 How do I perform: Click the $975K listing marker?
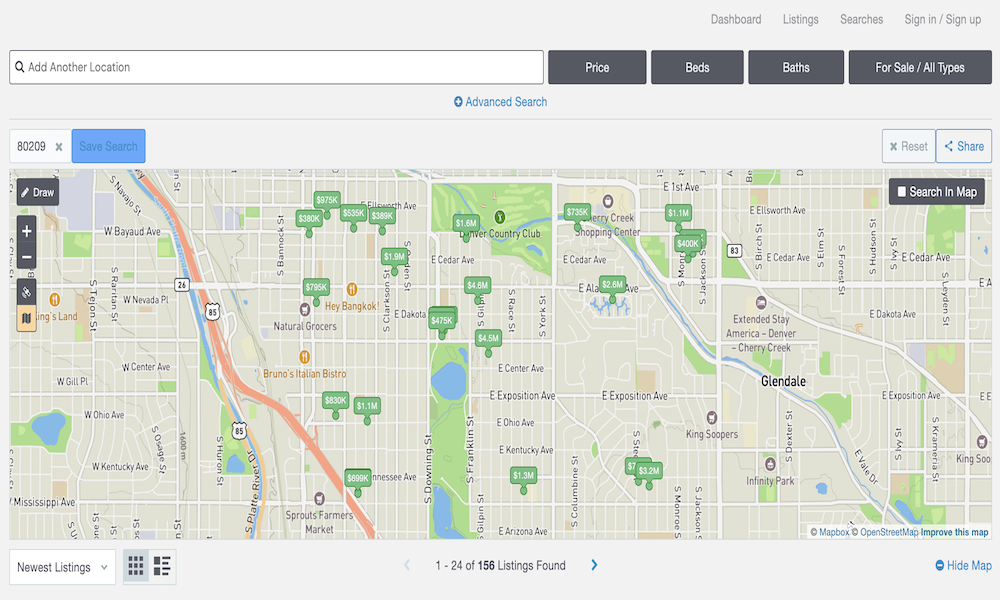pyautogui.click(x=327, y=203)
